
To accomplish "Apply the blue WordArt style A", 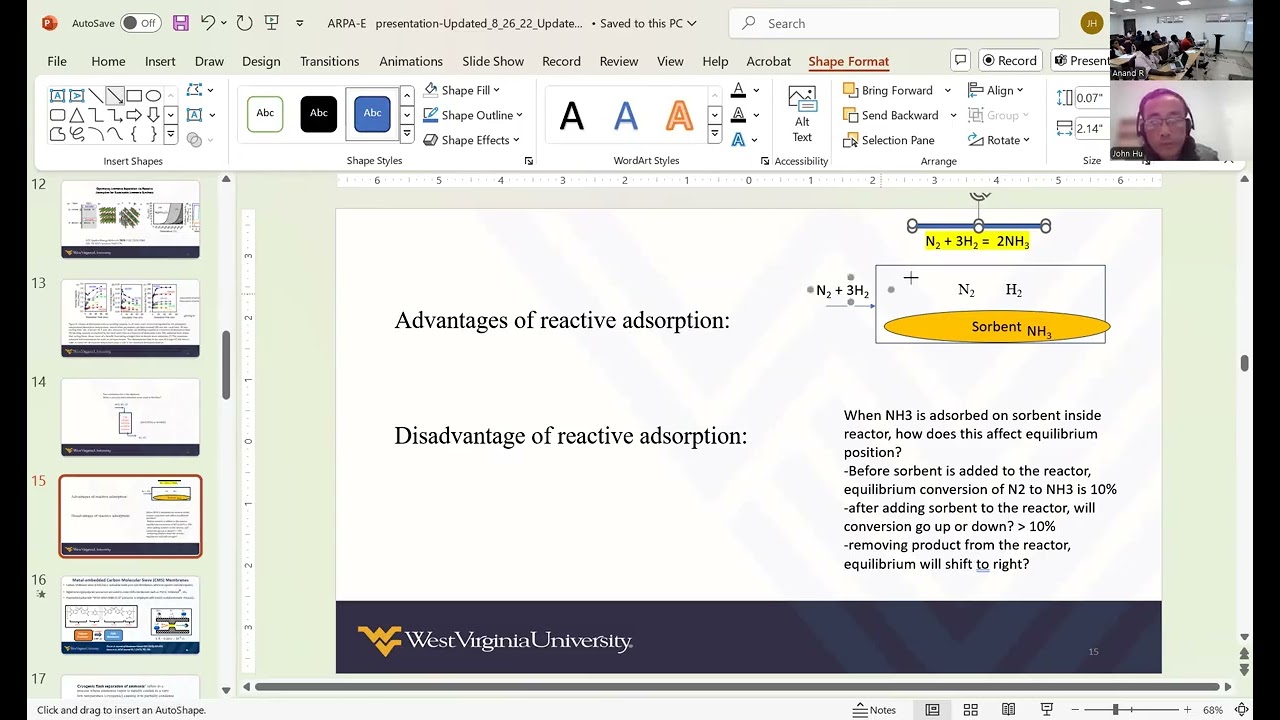I will [626, 116].
